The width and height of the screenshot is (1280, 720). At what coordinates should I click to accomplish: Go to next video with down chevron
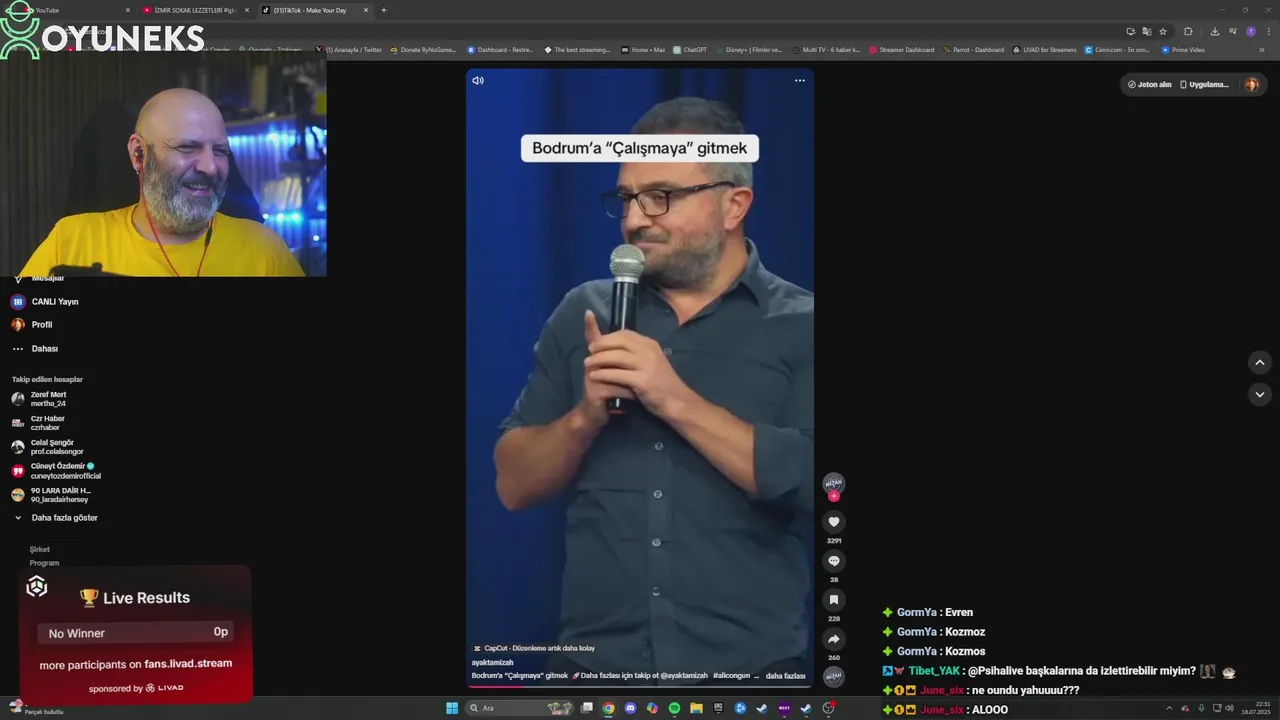click(1260, 395)
